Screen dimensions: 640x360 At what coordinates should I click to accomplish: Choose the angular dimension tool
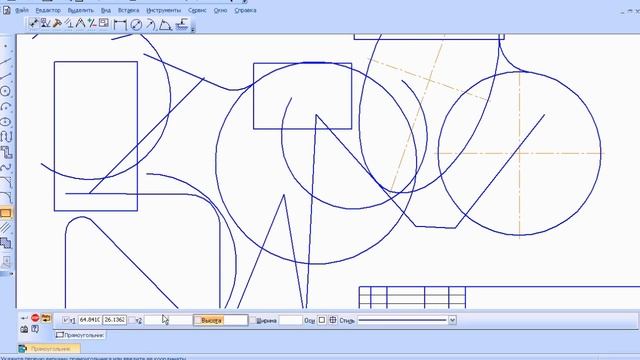(x=165, y=25)
